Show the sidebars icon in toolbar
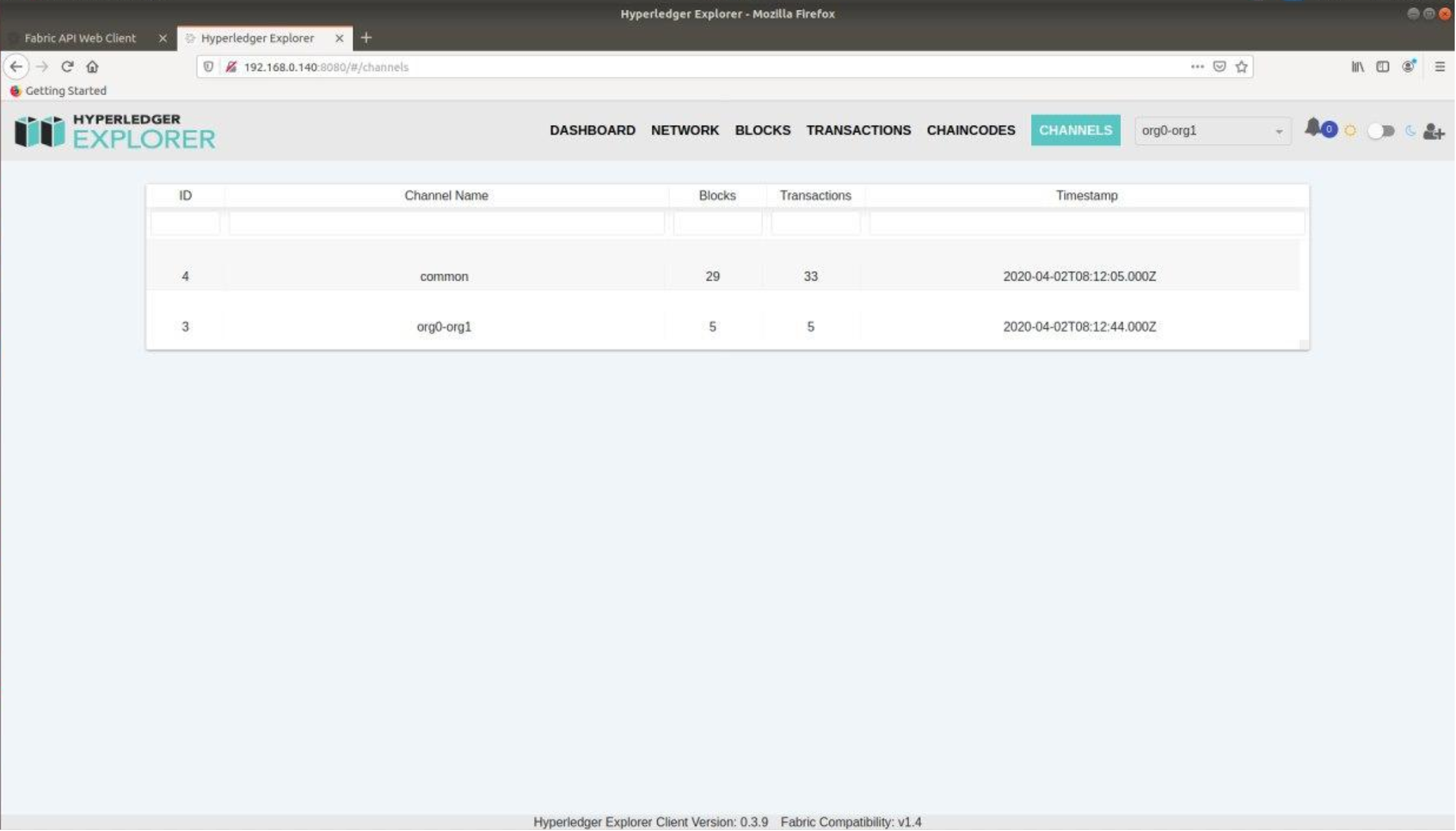 pyautogui.click(x=1382, y=66)
